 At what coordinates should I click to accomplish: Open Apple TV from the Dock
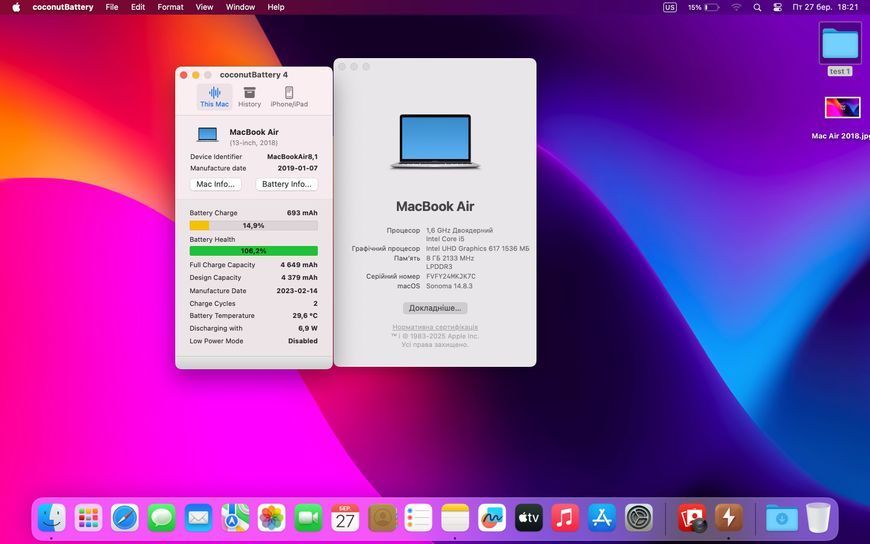point(529,518)
